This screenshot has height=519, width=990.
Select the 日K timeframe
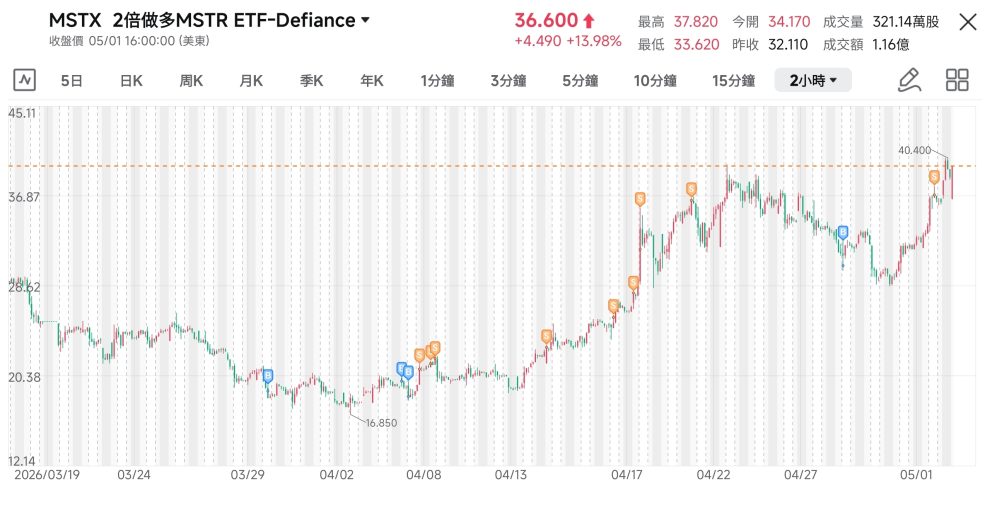click(x=131, y=81)
